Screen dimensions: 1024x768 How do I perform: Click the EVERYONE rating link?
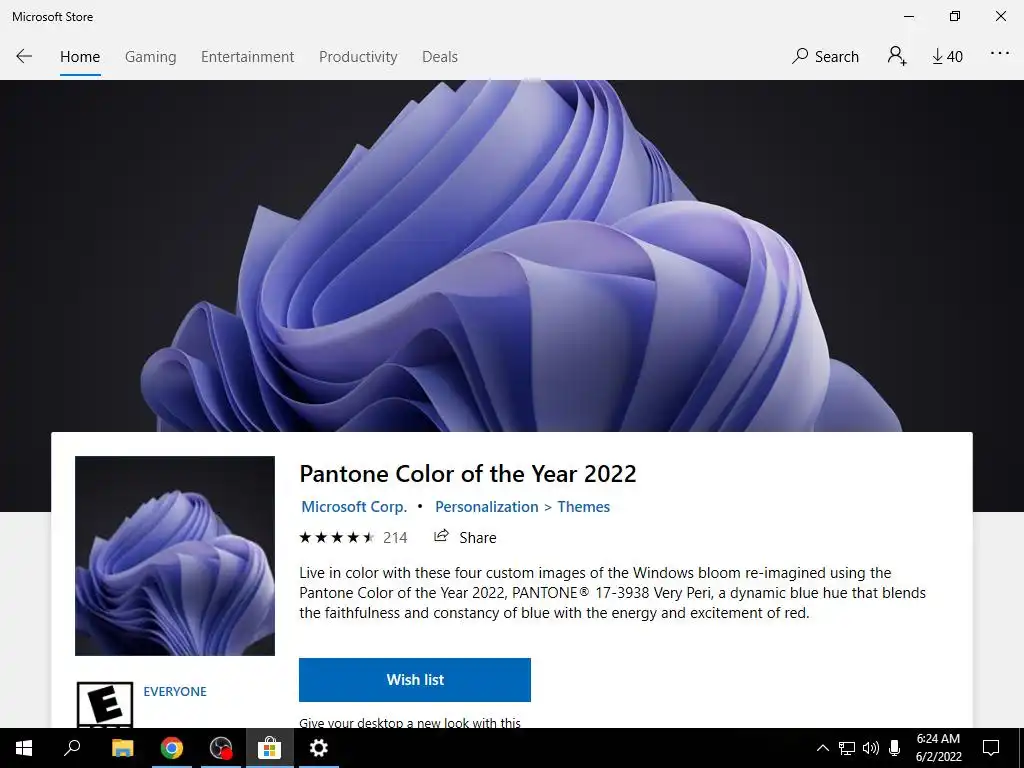tap(175, 692)
